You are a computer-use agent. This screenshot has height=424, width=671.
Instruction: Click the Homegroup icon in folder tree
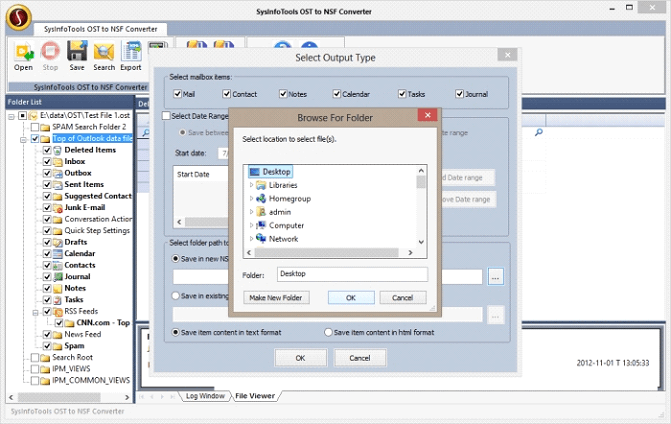[x=261, y=199]
